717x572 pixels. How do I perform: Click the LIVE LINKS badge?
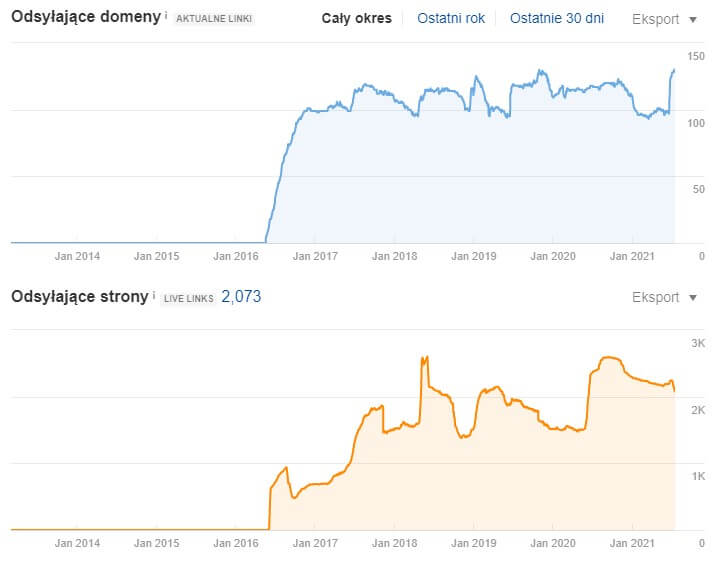tap(188, 298)
